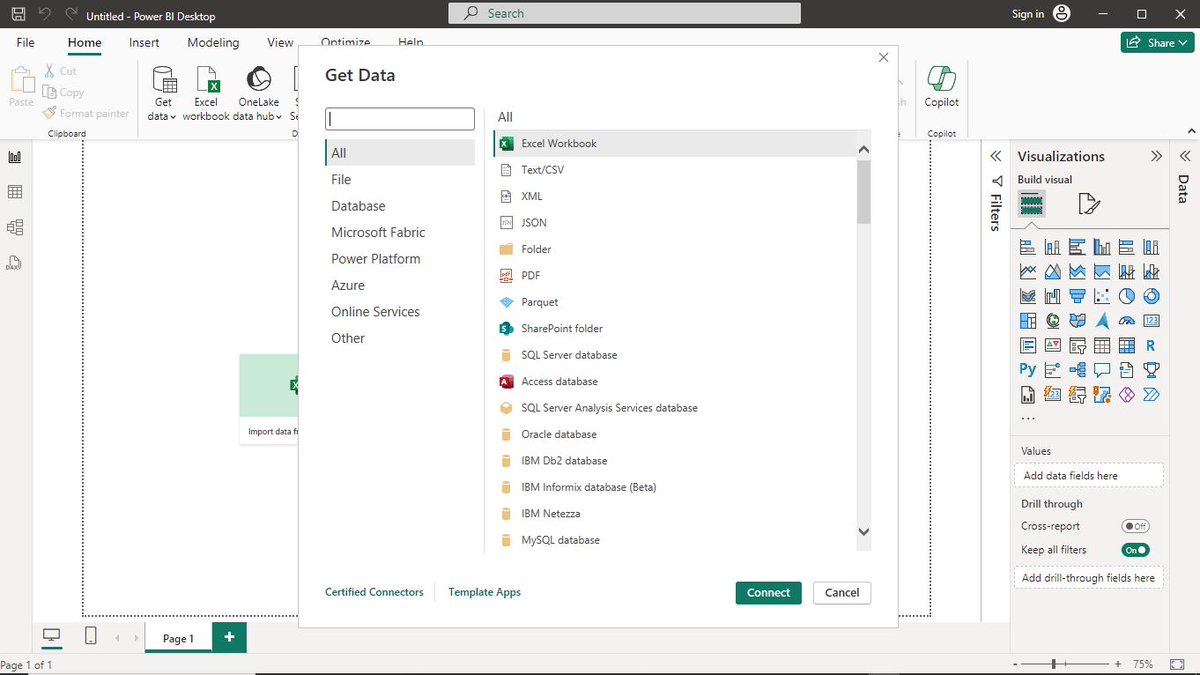This screenshot has height=675, width=1200.
Task: Select the Donut chart visual
Action: point(1151,296)
